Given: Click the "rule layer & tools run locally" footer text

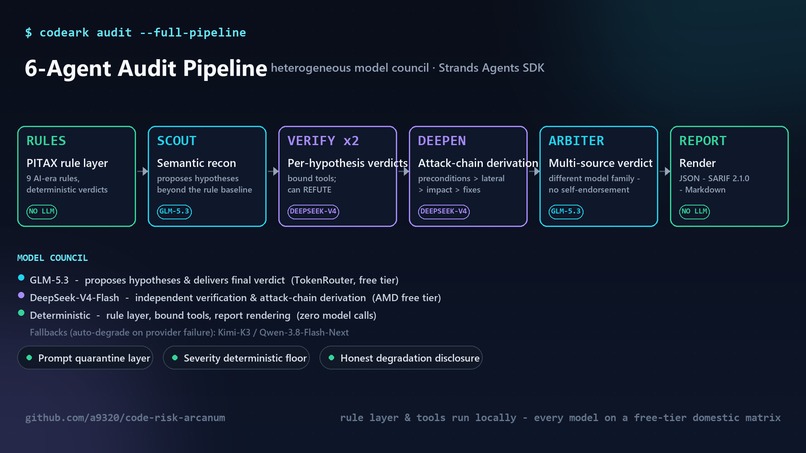Looking at the screenshot, I should click(x=560, y=418).
